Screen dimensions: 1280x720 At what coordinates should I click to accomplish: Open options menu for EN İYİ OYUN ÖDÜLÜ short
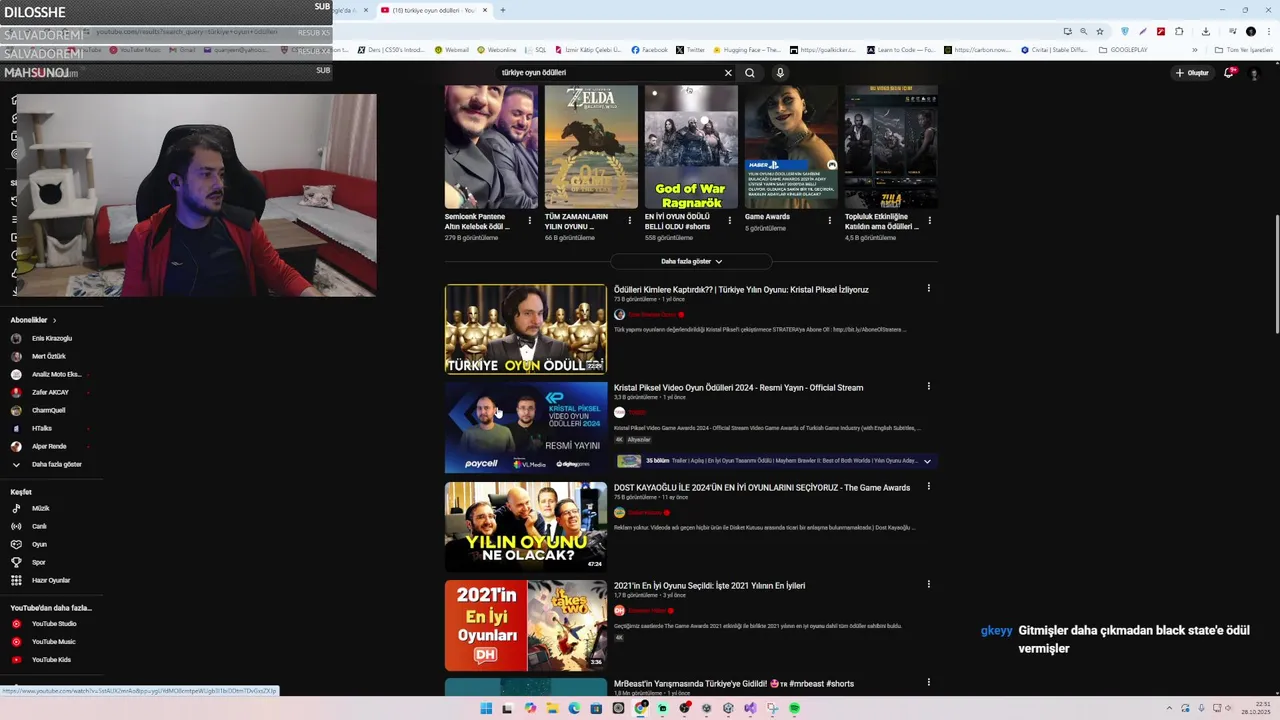729,221
